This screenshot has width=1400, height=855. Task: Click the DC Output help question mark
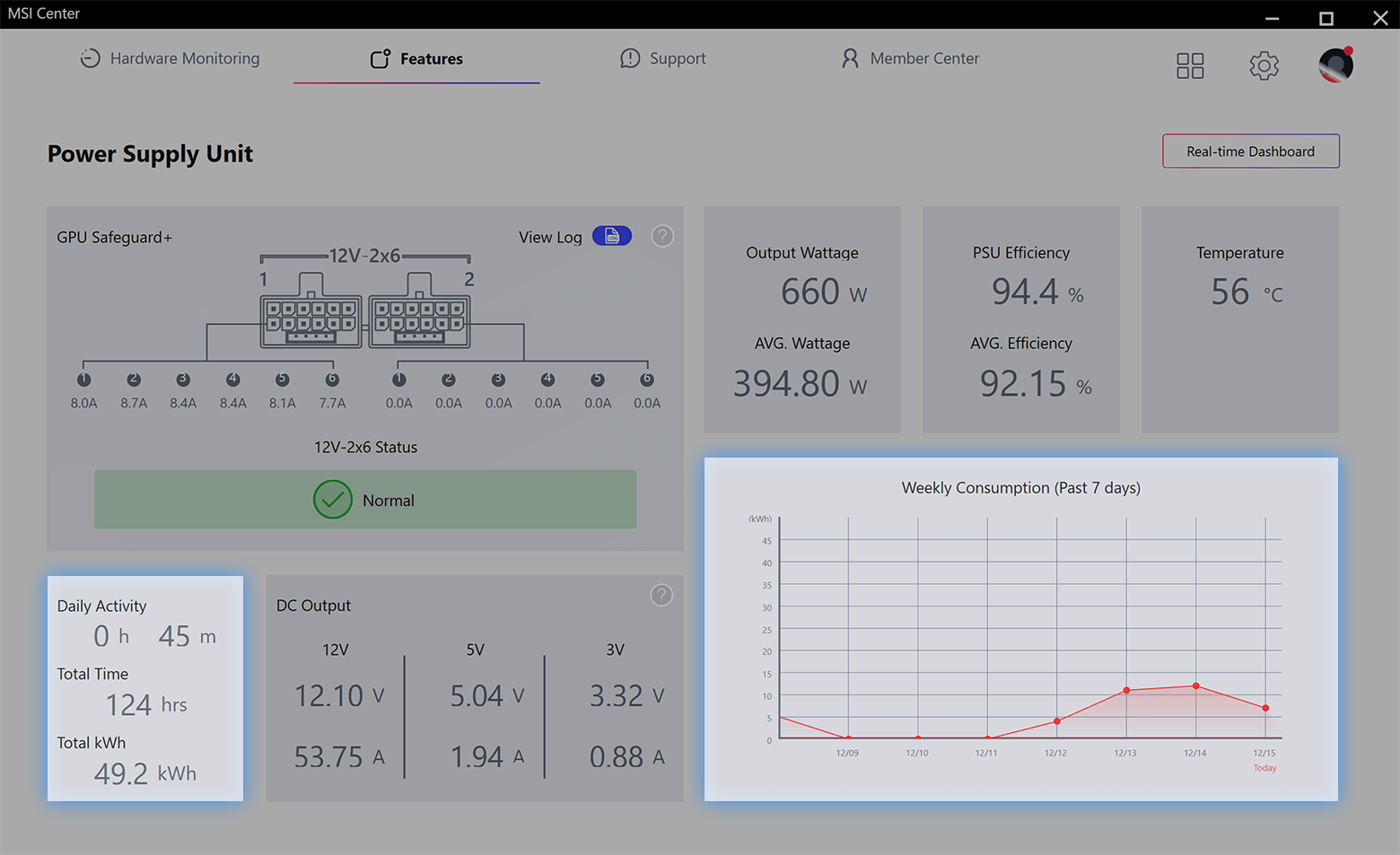(x=661, y=595)
